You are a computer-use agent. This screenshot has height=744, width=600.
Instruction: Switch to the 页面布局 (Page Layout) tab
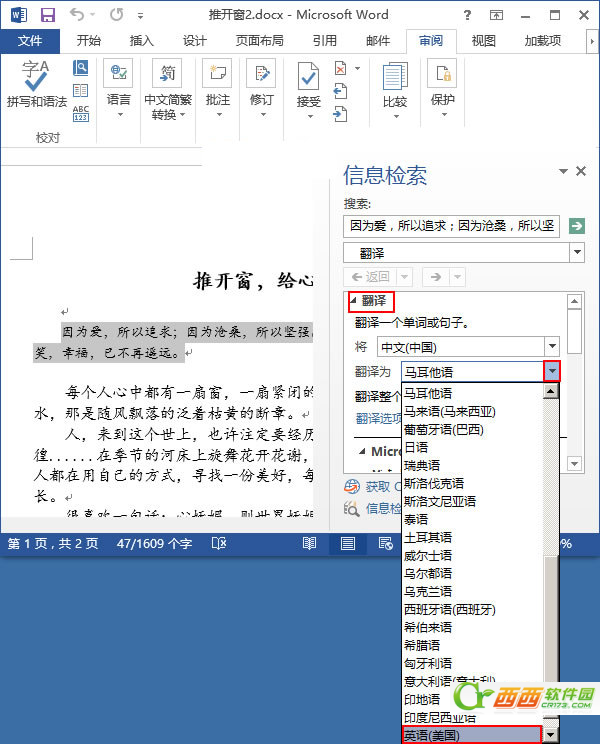point(260,41)
